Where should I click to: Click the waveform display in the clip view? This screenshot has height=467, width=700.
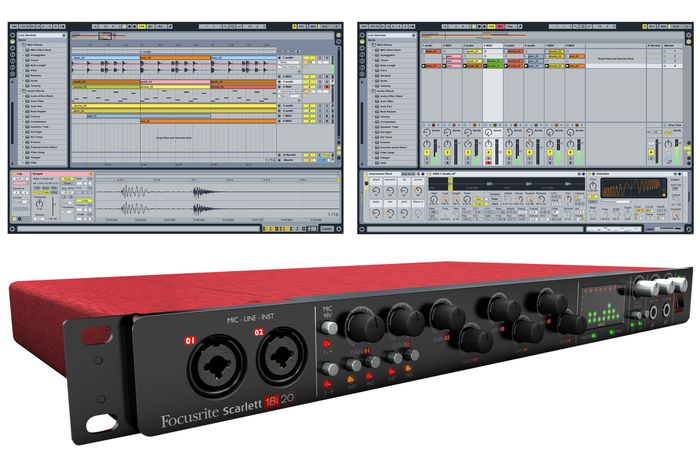(217, 200)
